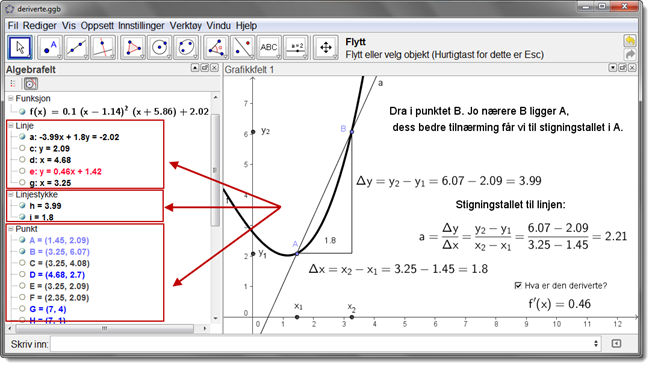Screen dimensions: 652x367
Task: Click inside the Skriv inn input field
Action: coord(321,343)
